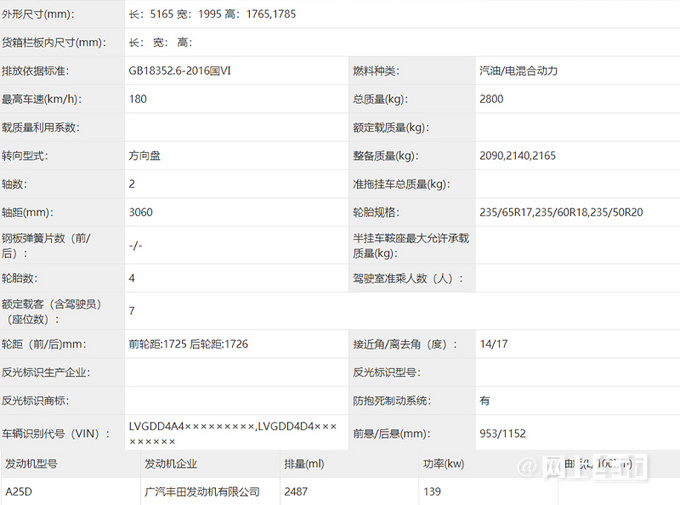
Task: Click the VIN code LVGDD4A4 text
Action: point(157,426)
